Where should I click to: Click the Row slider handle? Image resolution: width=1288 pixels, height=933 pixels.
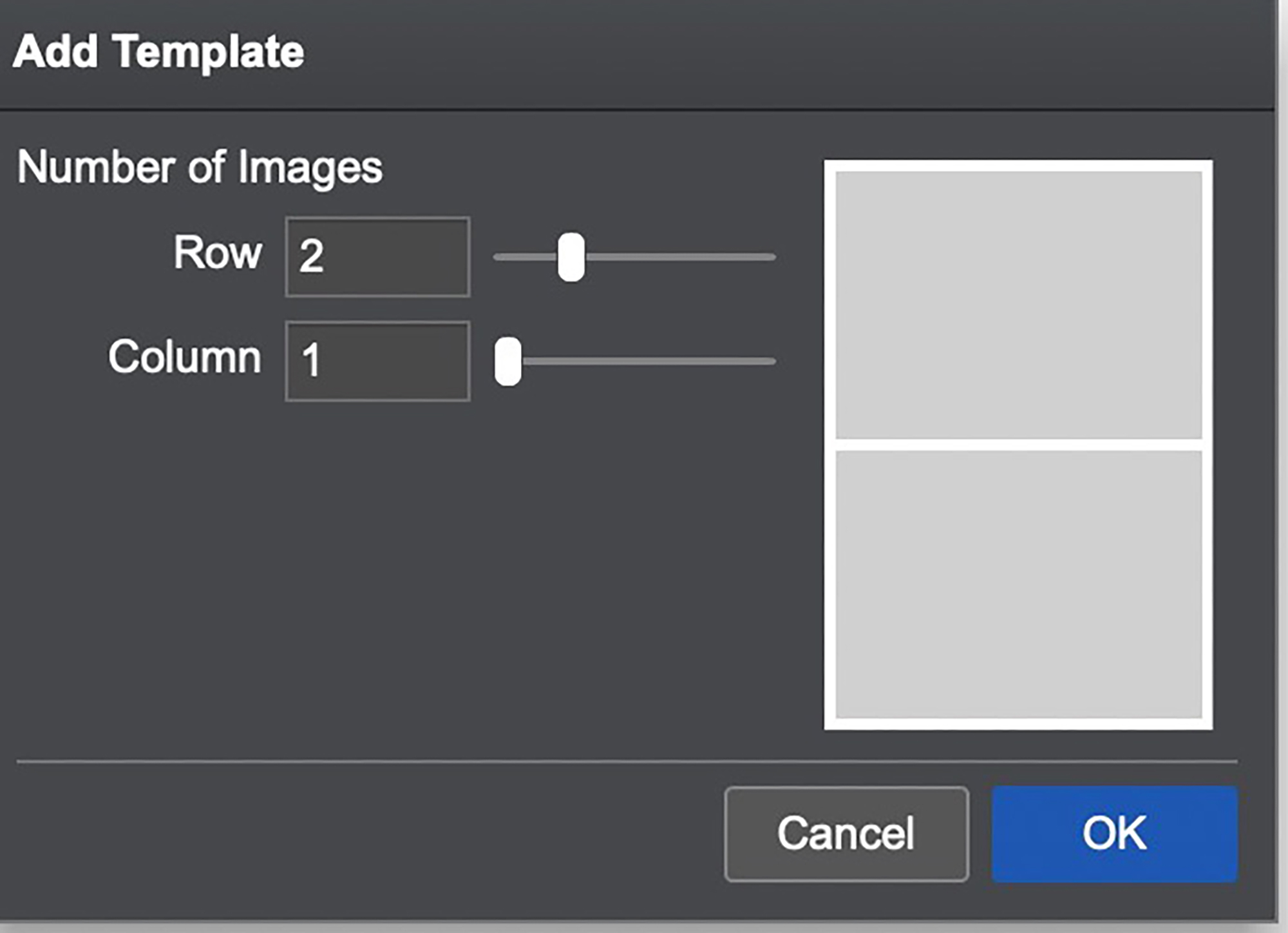coord(571,257)
